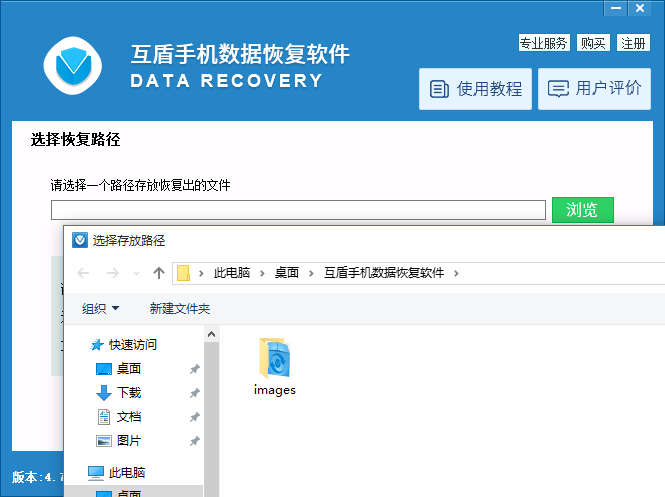
Task: Click the 购买 purchase link
Action: [593, 43]
